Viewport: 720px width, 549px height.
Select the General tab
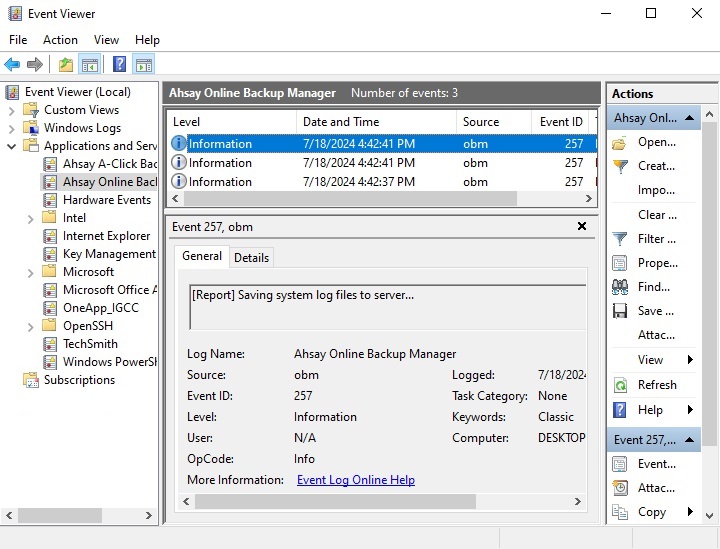pos(202,256)
